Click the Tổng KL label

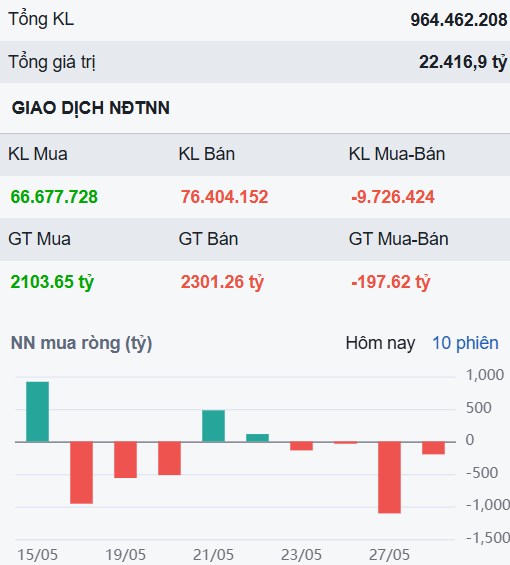tap(41, 19)
